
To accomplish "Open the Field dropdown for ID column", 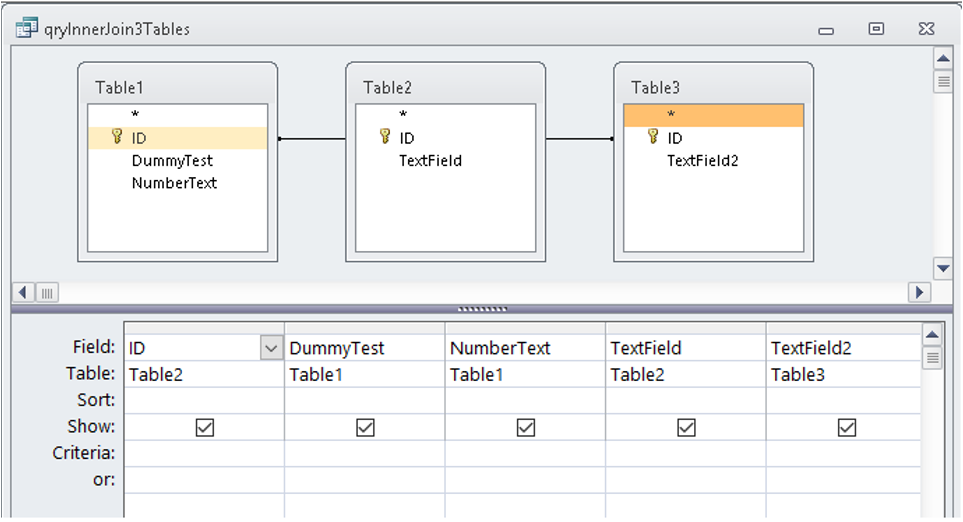I will click(x=271, y=348).
